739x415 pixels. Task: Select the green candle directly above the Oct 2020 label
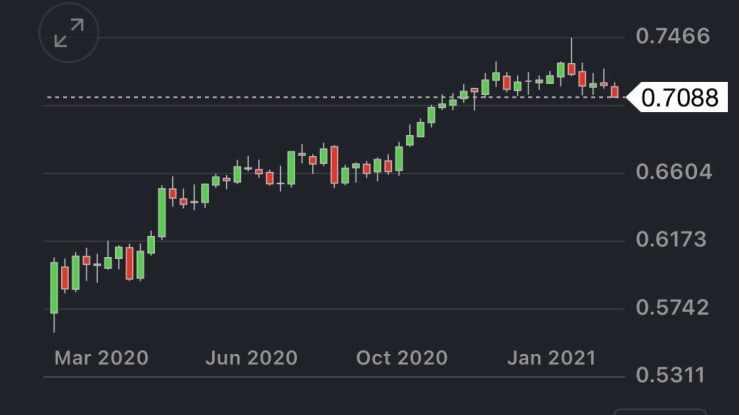tap(399, 158)
